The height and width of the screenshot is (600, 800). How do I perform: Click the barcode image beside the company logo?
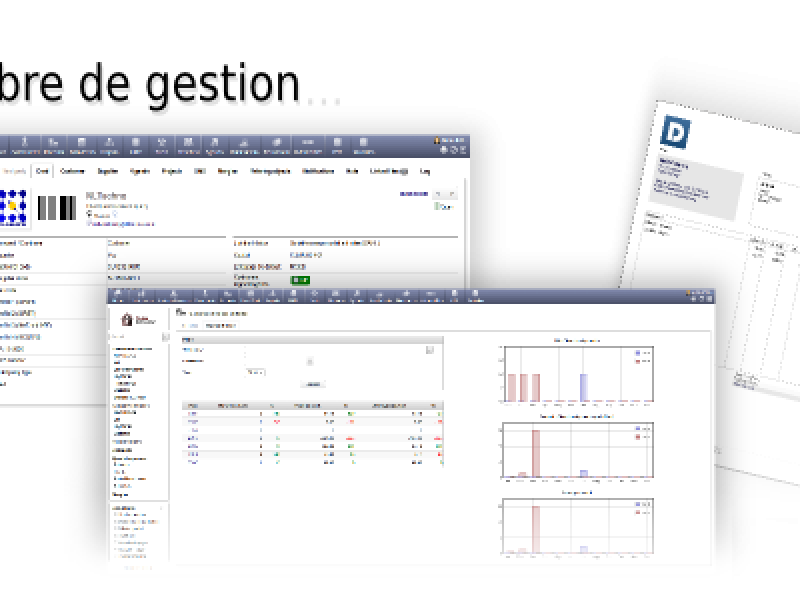57,208
